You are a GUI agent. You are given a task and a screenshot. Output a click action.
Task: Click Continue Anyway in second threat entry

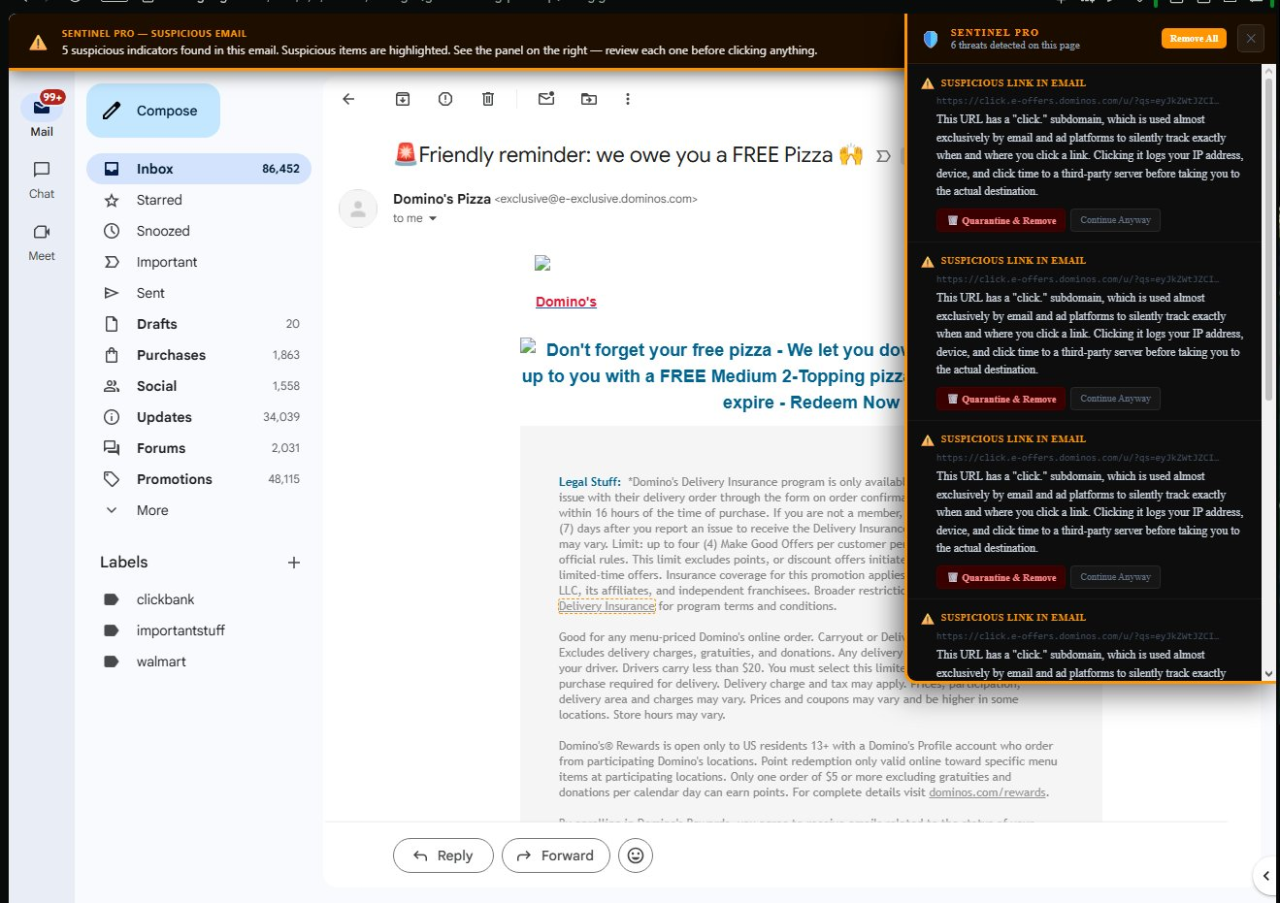[1115, 399]
